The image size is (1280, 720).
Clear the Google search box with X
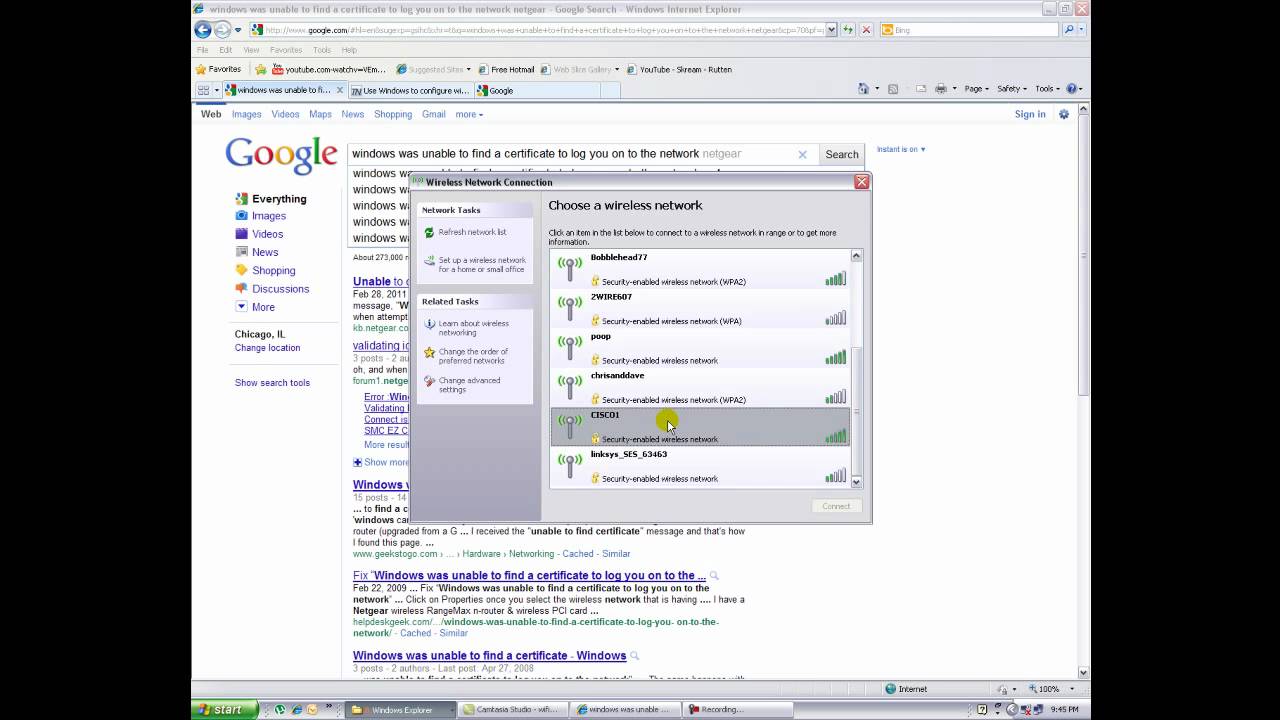802,154
